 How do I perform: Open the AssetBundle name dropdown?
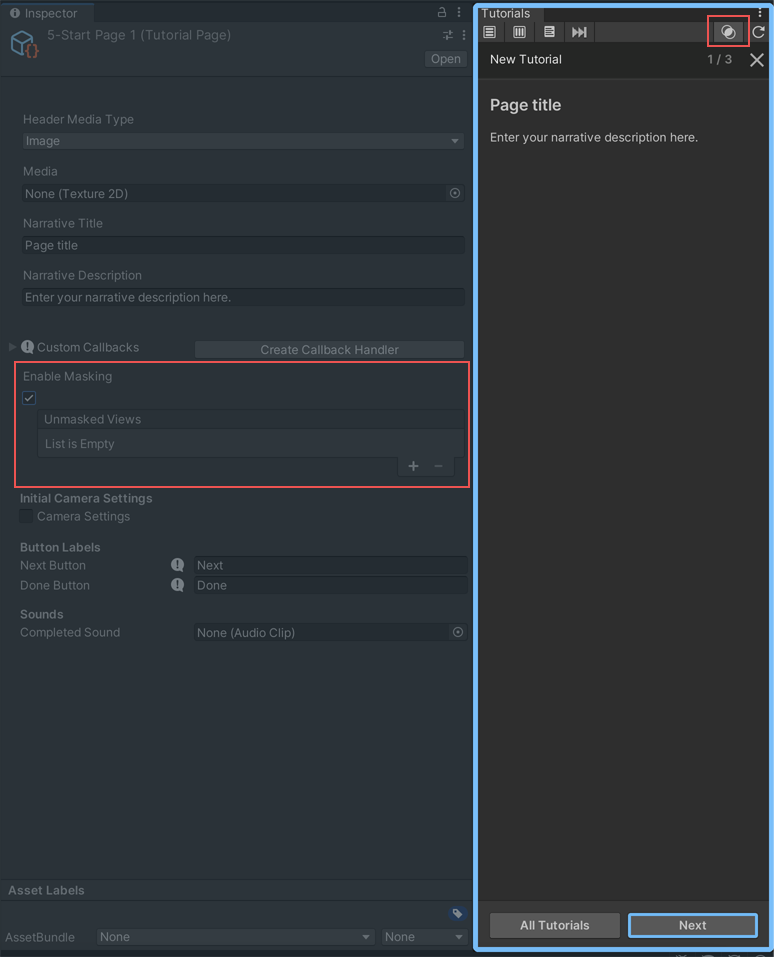(235, 937)
